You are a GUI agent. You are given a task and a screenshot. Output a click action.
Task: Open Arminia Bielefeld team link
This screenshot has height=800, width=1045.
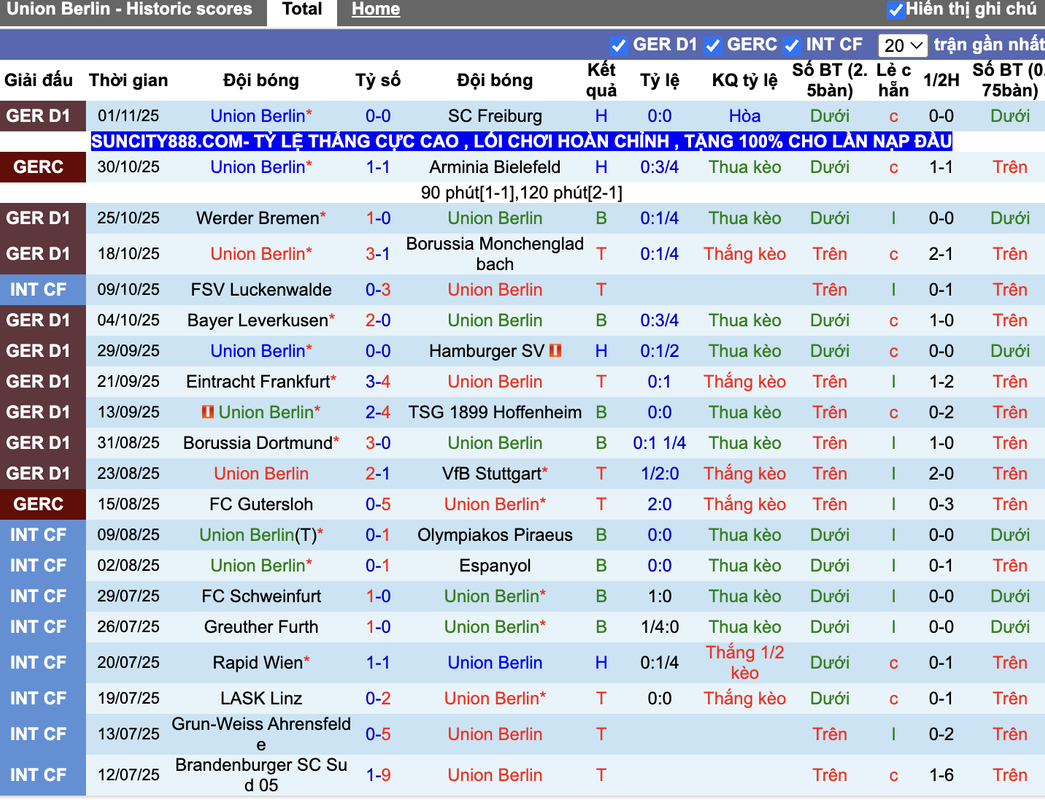(x=495, y=167)
